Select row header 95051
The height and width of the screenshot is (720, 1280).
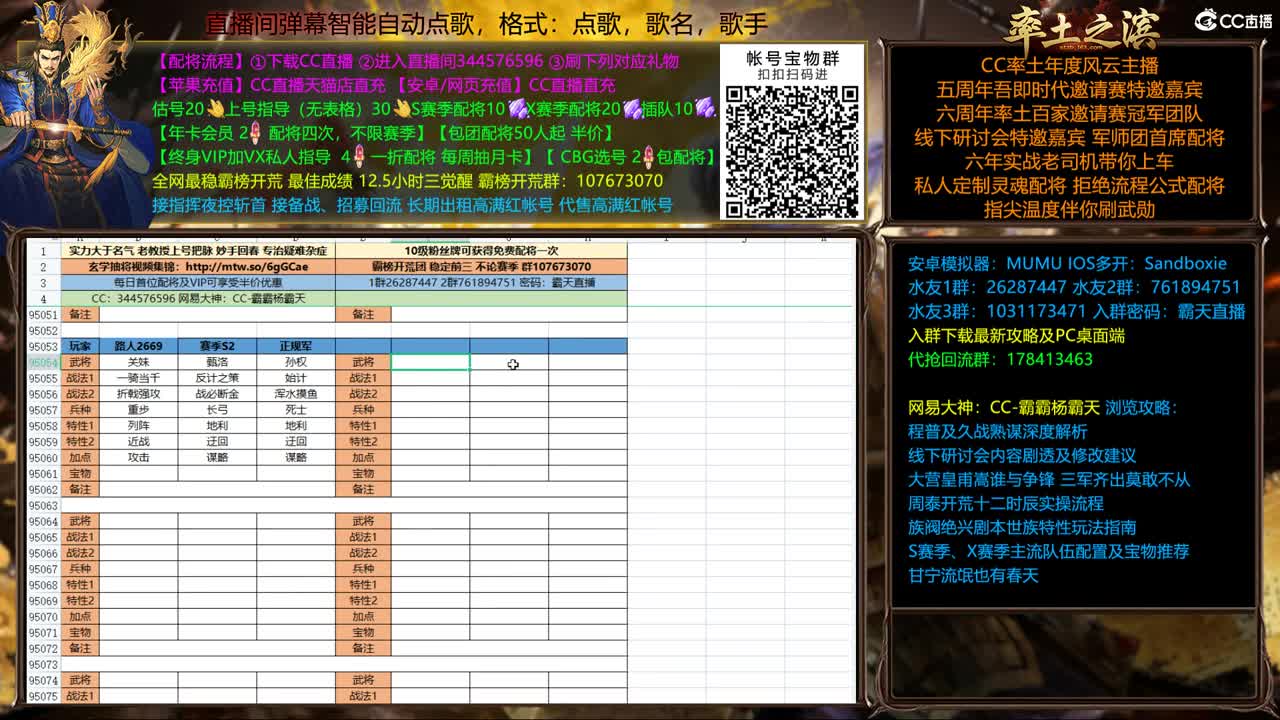[43, 314]
